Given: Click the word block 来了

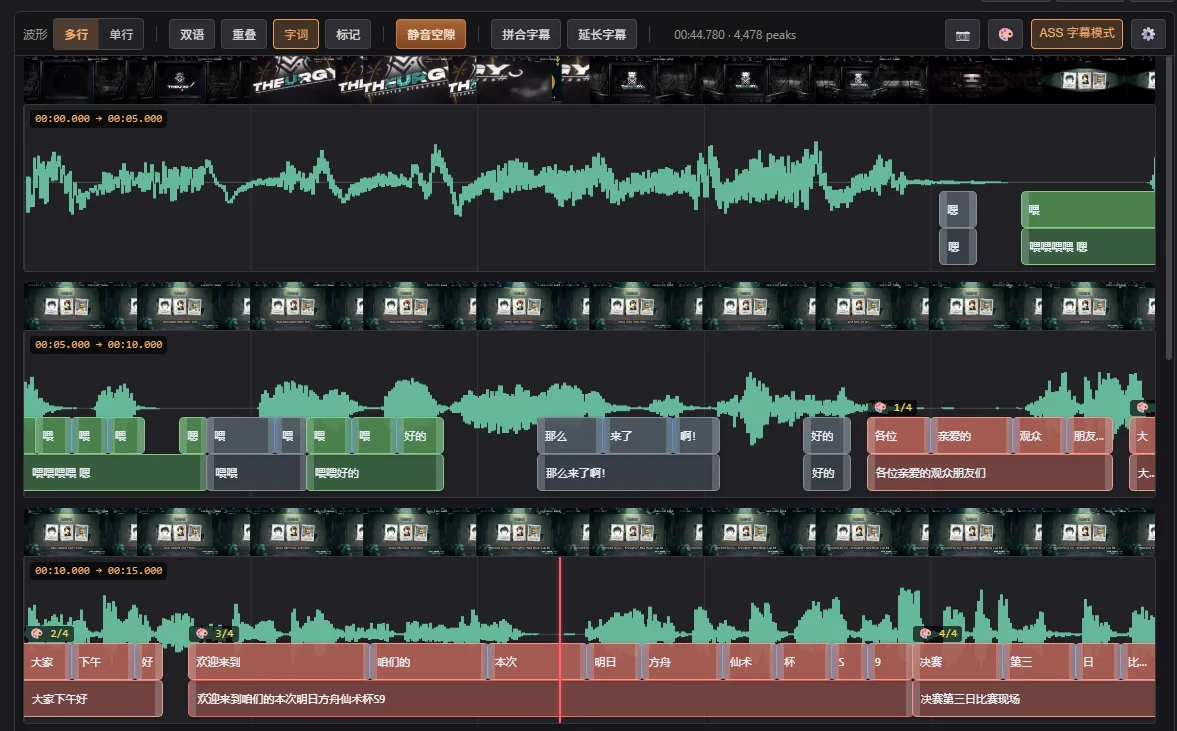Looking at the screenshot, I should tap(635, 436).
